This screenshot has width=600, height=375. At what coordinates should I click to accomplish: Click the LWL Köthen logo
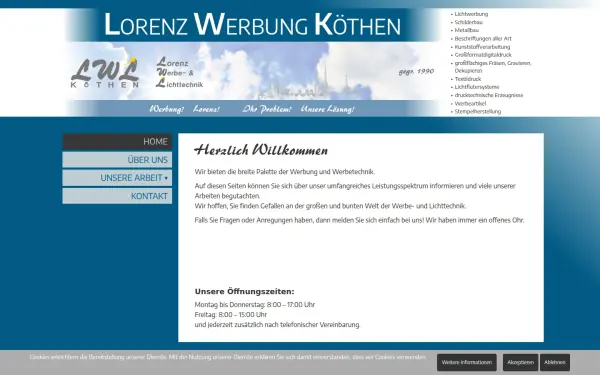(x=105, y=73)
